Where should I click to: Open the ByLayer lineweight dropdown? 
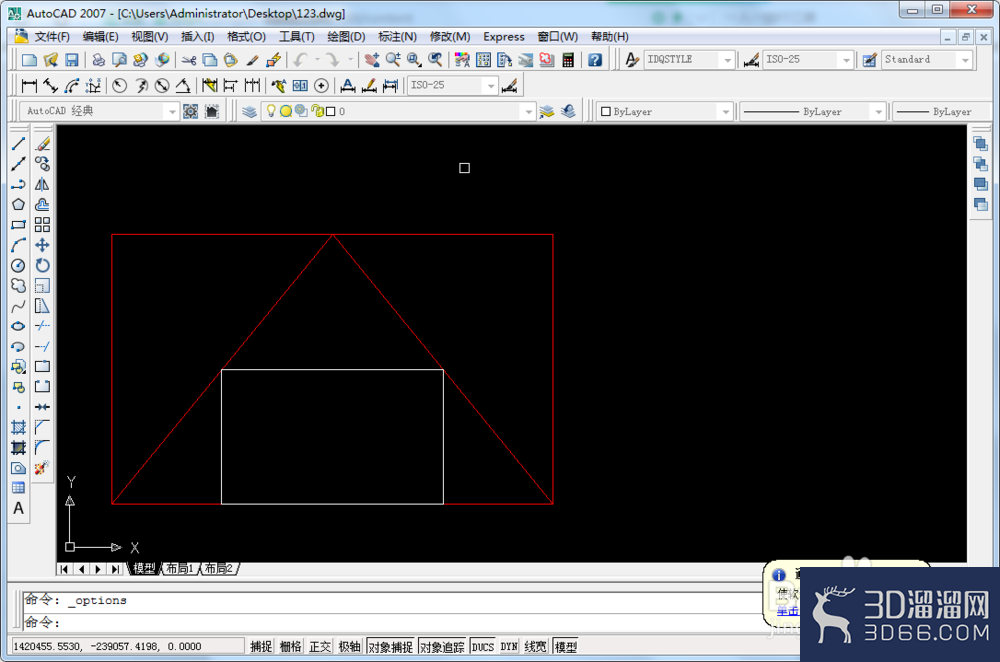click(943, 112)
